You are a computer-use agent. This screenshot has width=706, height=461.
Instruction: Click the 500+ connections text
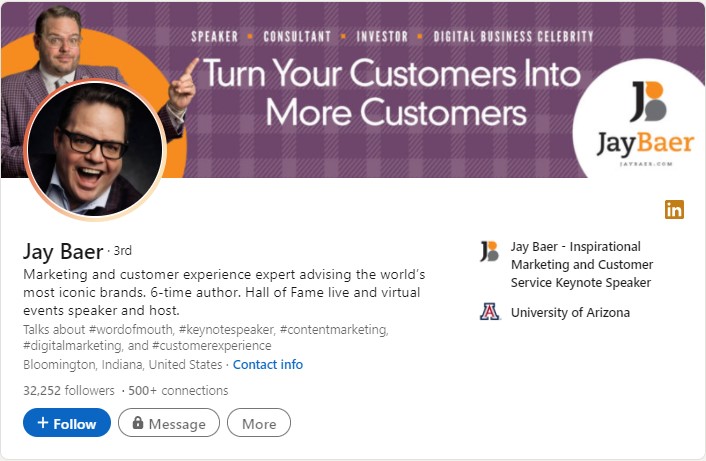[178, 390]
